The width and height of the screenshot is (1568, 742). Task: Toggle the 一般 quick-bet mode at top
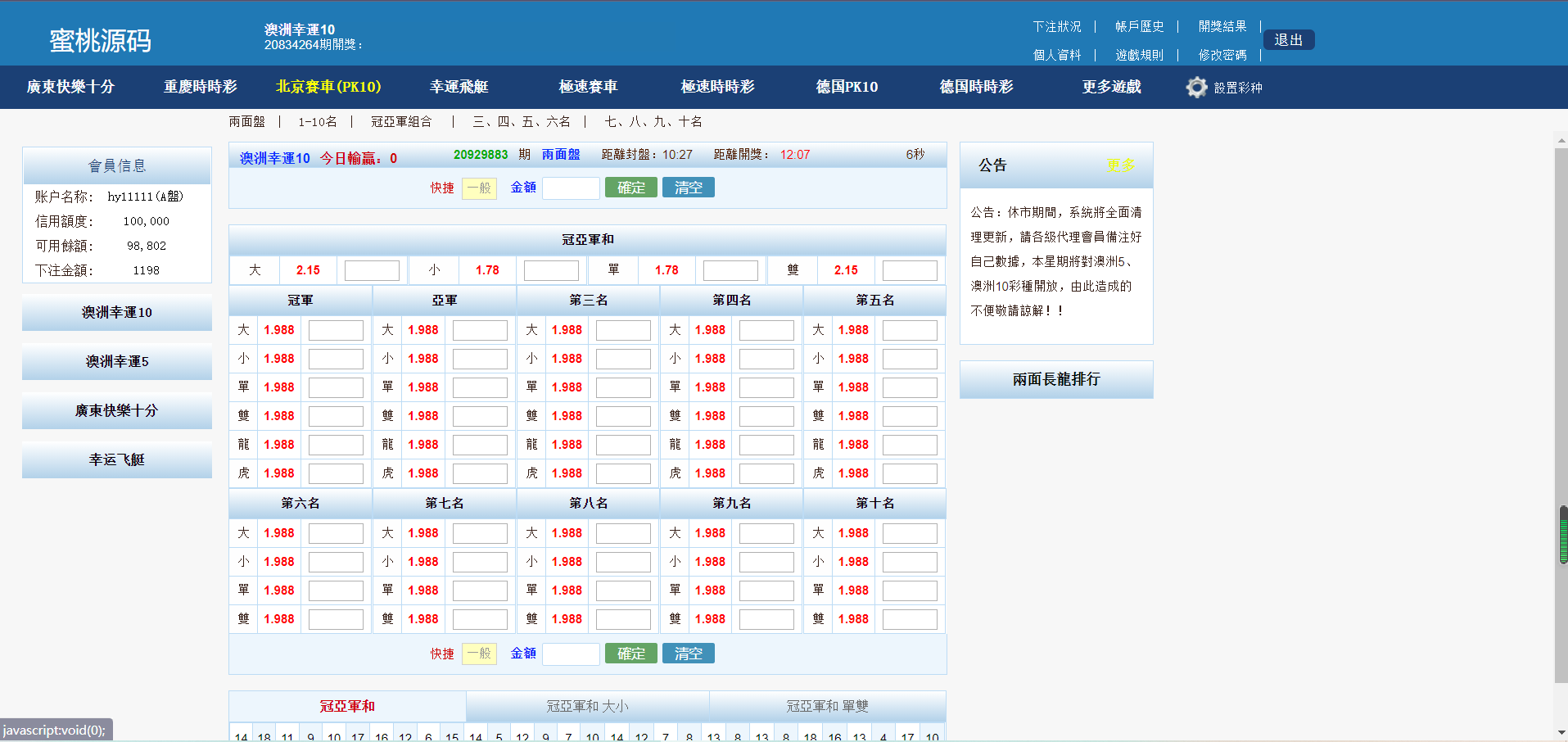pyautogui.click(x=479, y=188)
